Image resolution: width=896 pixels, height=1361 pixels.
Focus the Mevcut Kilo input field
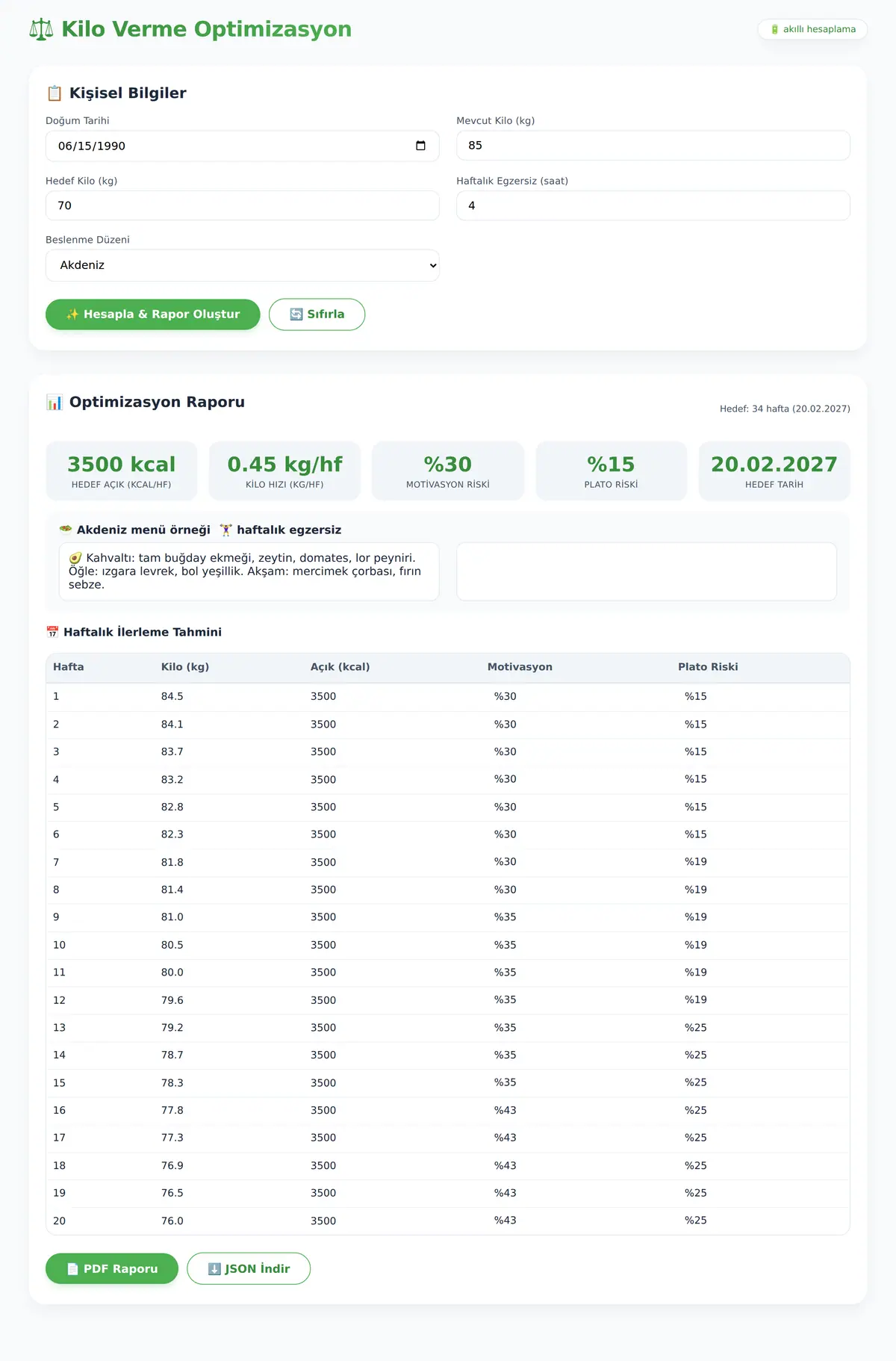click(653, 146)
